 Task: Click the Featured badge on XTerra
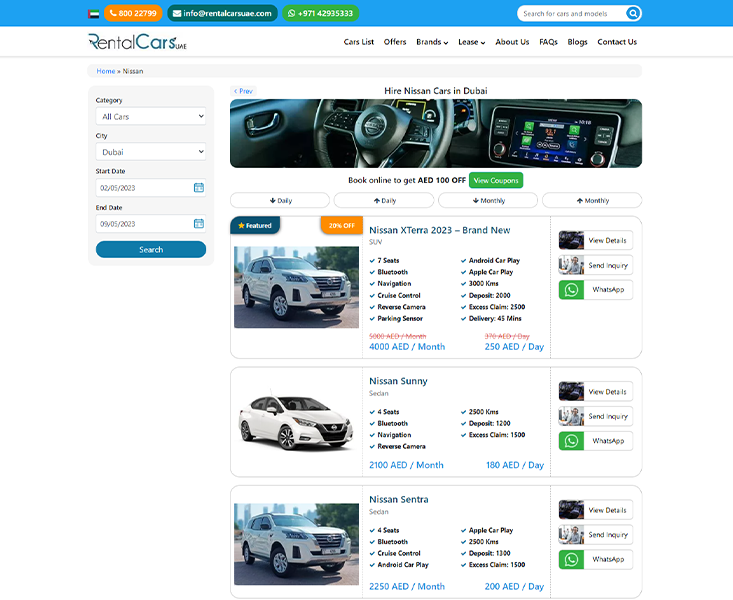point(255,225)
